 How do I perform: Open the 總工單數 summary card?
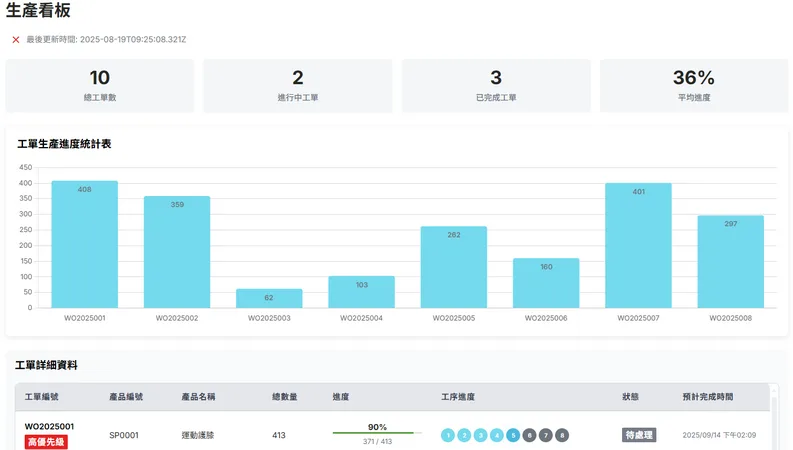[x=100, y=86]
